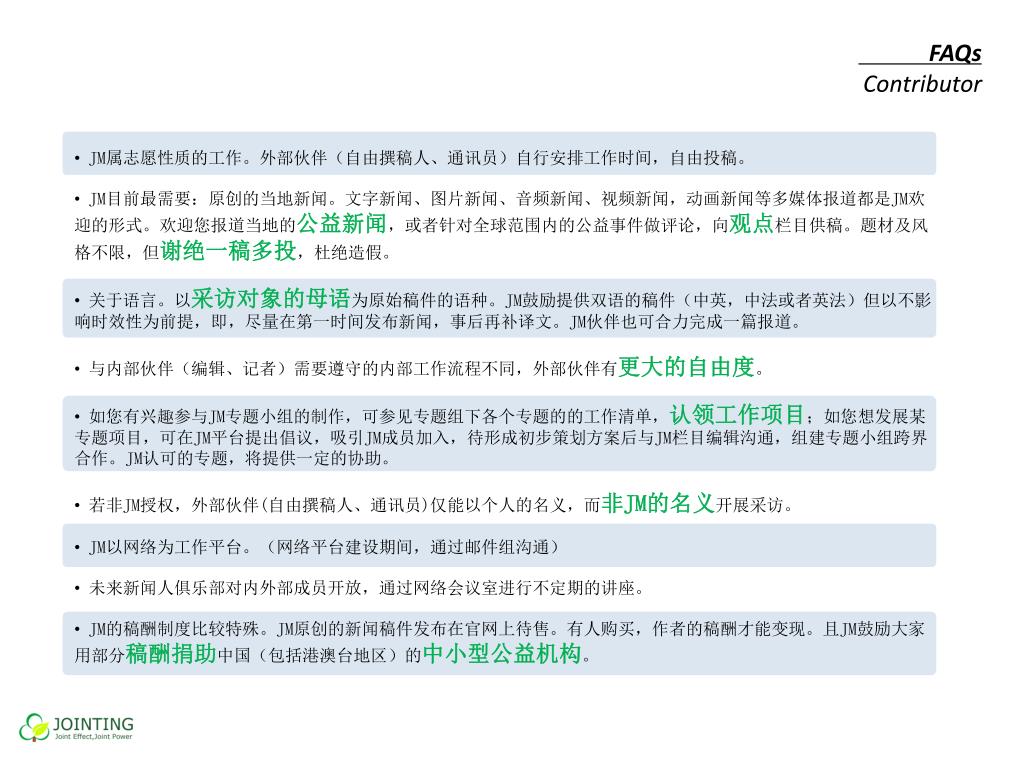Click the green text 非JM的名义
This screenshot has width=1024, height=768.
point(657,503)
